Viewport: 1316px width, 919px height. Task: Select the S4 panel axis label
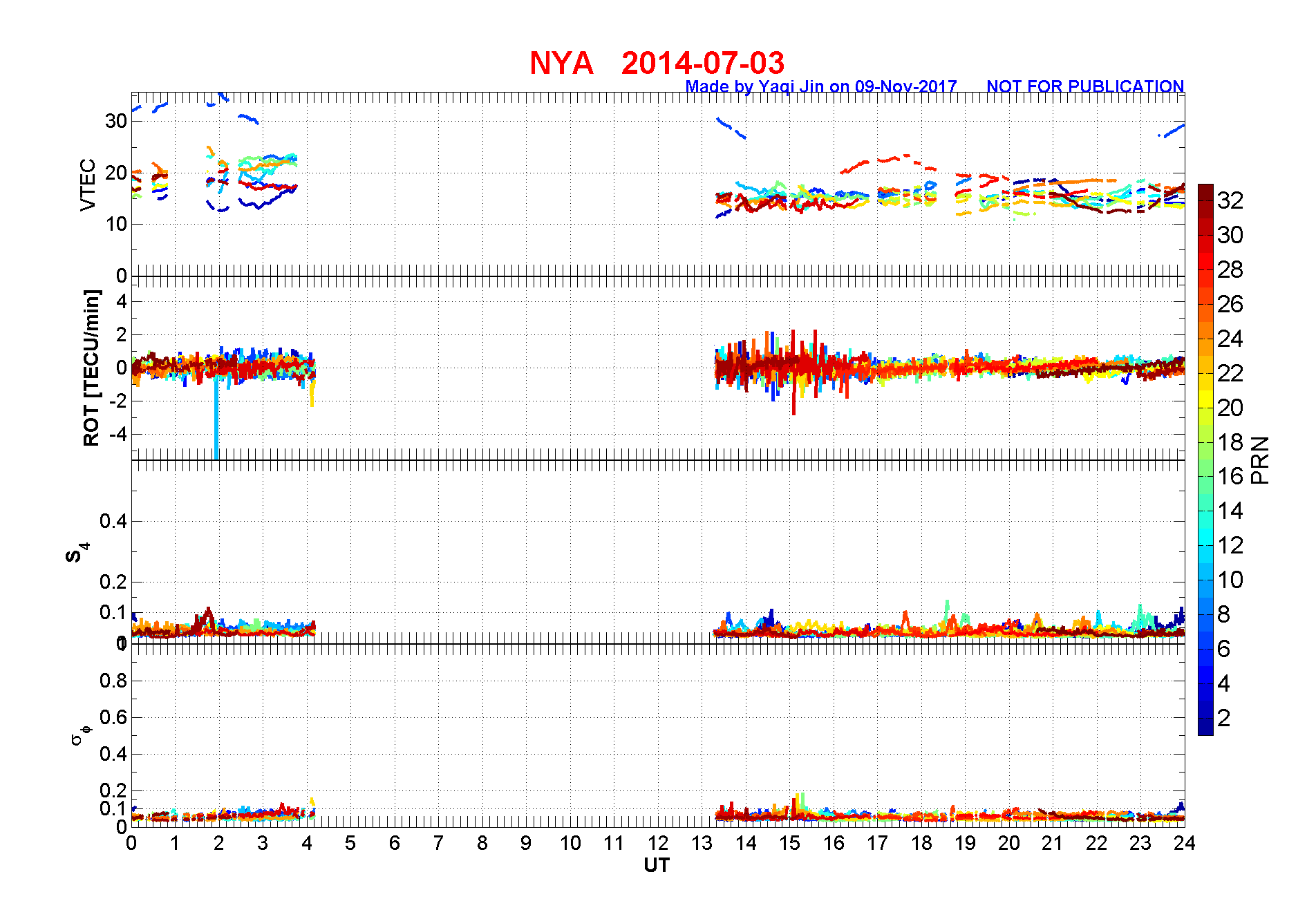tap(77, 553)
